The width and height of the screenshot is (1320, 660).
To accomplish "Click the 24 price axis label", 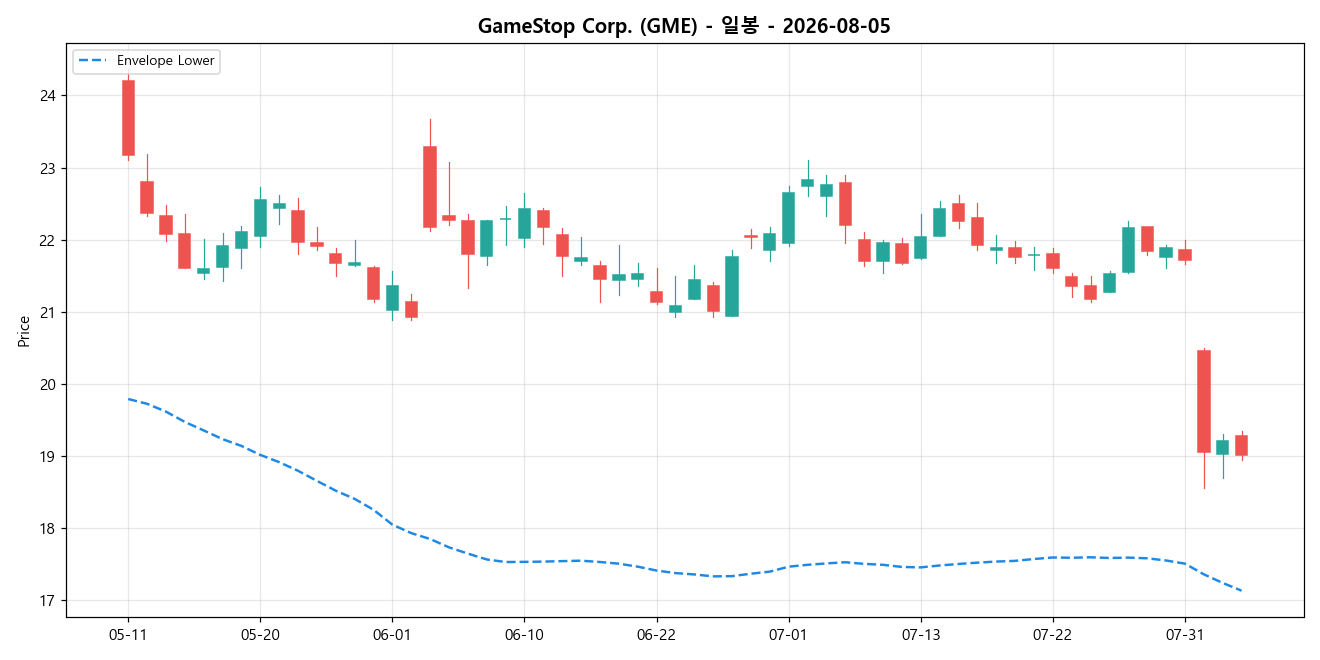I will click(48, 96).
